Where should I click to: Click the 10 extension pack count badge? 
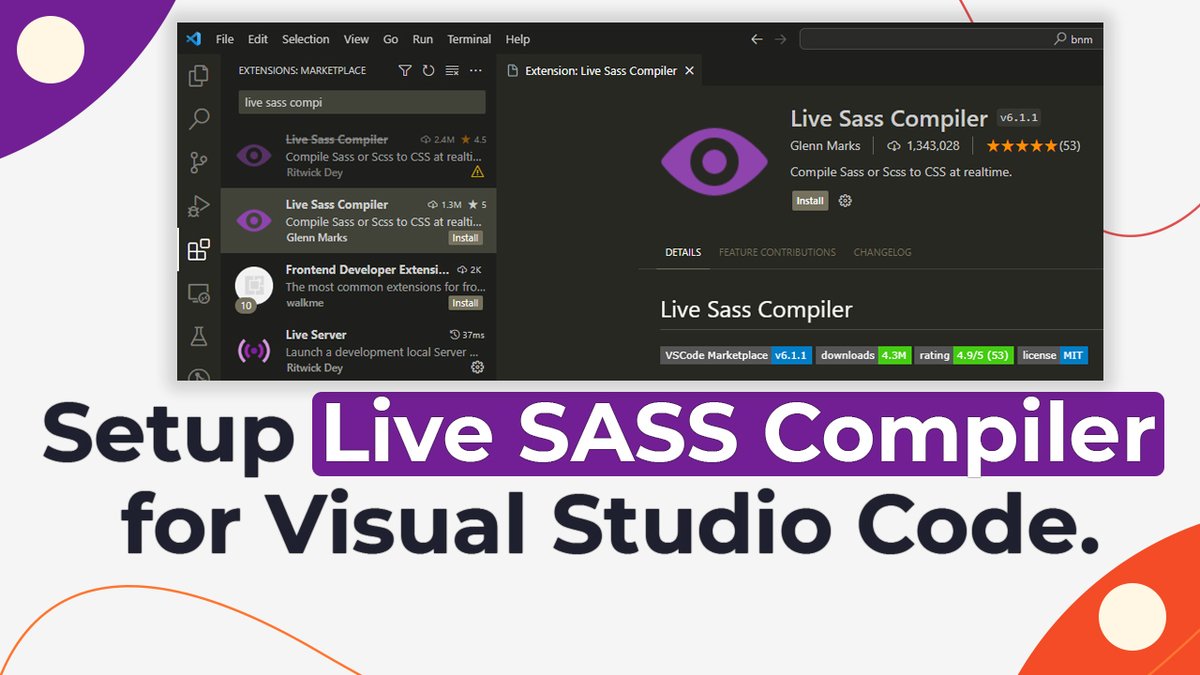(245, 306)
